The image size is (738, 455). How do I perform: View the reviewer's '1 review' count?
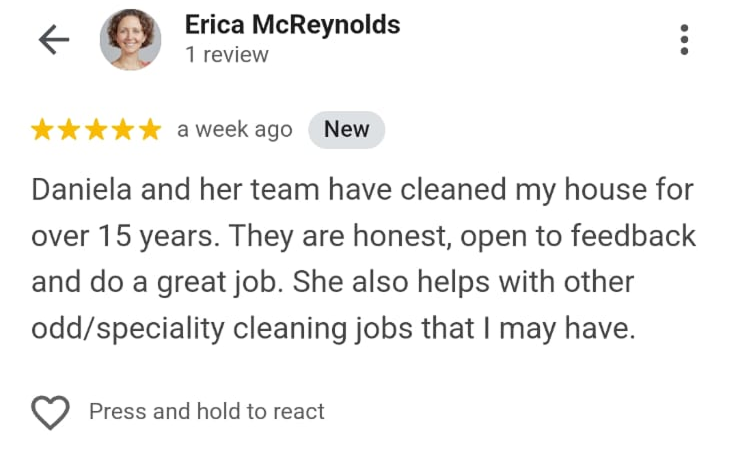tap(227, 55)
